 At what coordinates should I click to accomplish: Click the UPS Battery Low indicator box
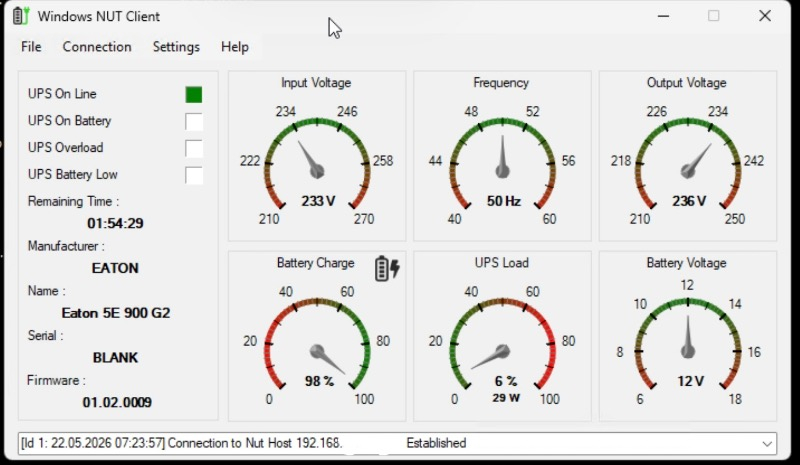(194, 175)
